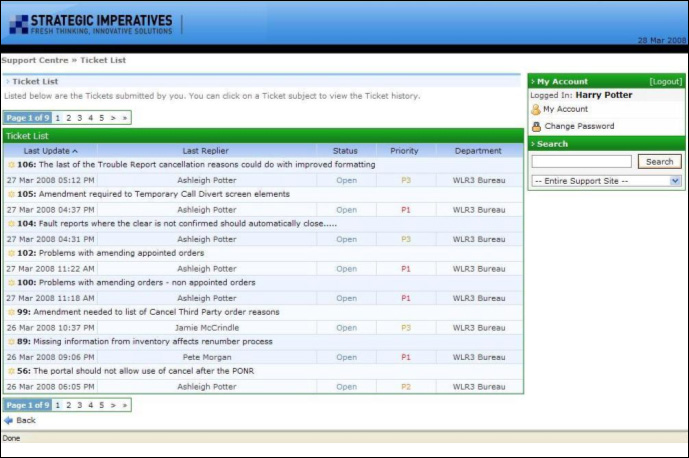Viewport: 689px width, 458px height.
Task: Click the search text input field
Action: [581, 161]
